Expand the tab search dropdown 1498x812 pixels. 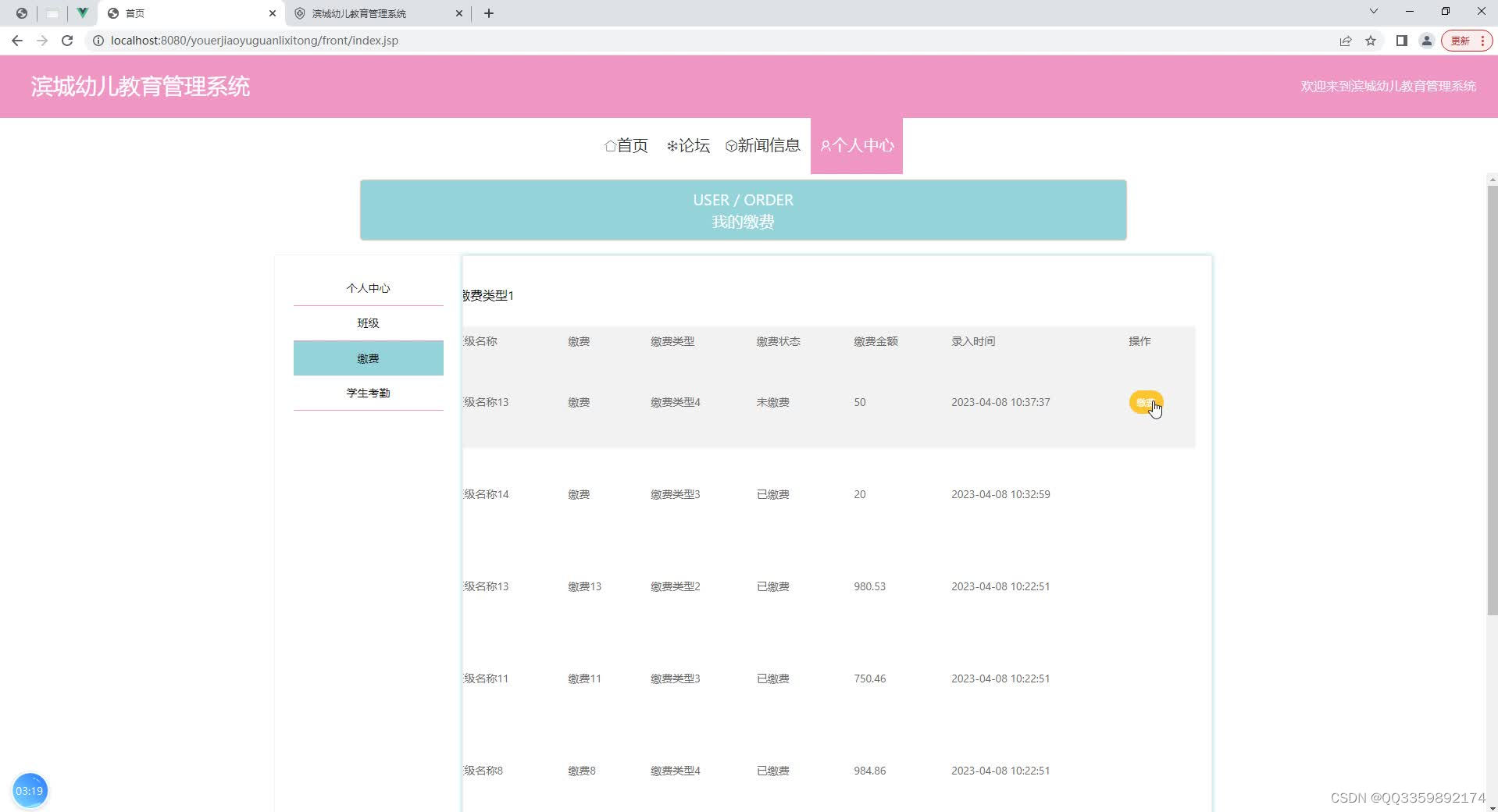[1374, 12]
